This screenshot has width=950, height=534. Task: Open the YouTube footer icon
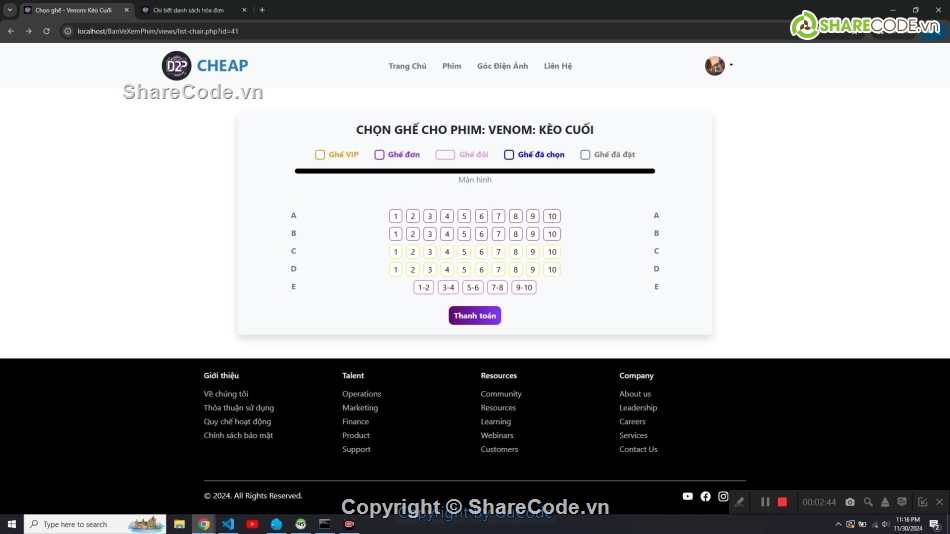(x=688, y=496)
